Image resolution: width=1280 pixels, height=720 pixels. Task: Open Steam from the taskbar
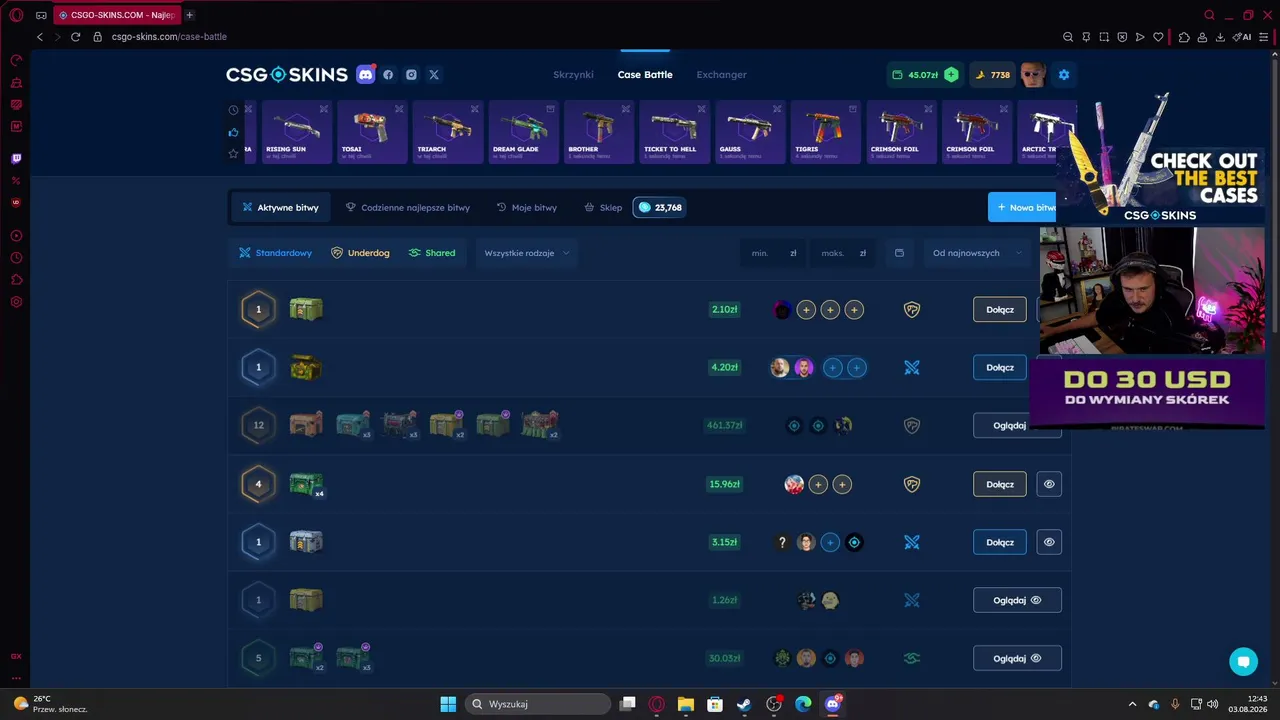[744, 704]
